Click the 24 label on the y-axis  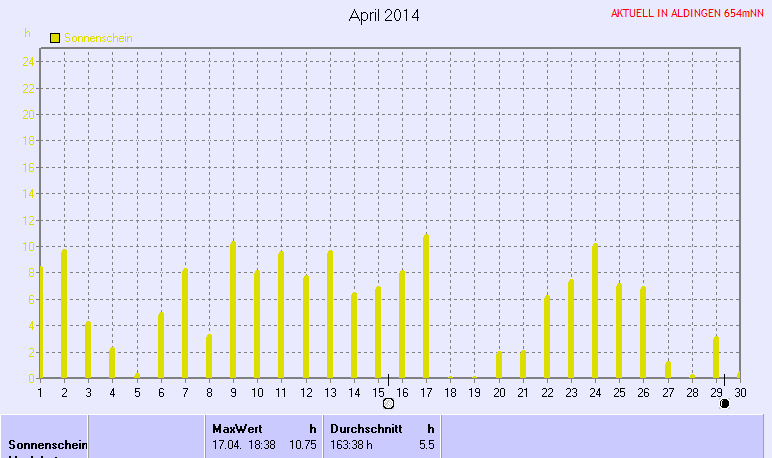point(30,61)
